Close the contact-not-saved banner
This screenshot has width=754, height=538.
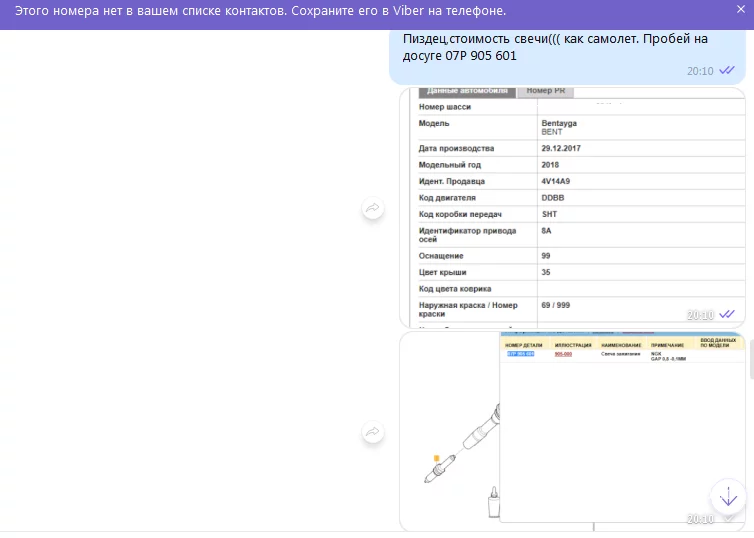pos(741,9)
